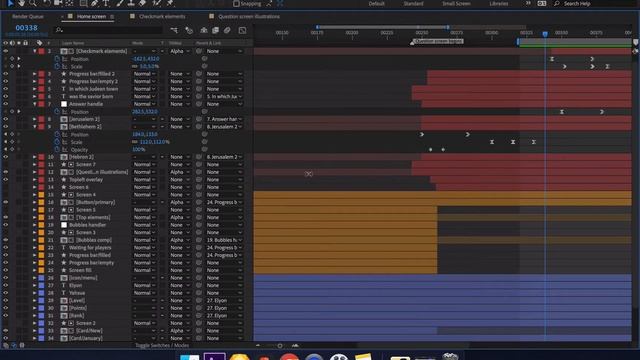Click the zoom-out mountain icon below timeline

tap(258, 345)
